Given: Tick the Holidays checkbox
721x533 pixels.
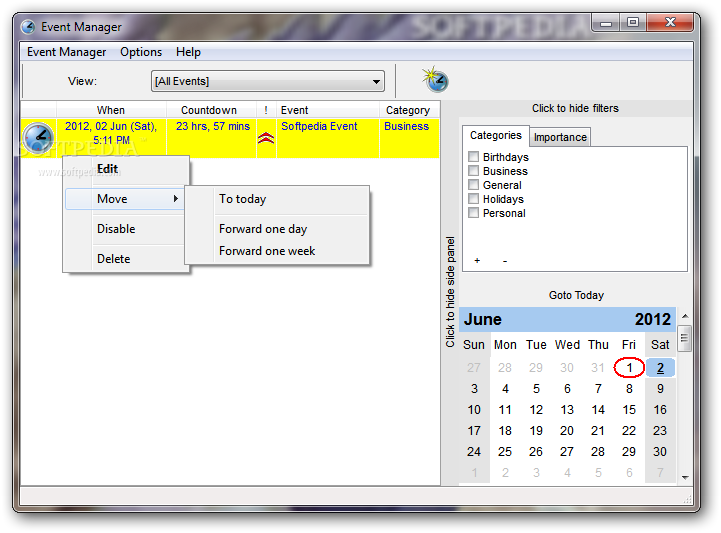Looking at the screenshot, I should (474, 199).
